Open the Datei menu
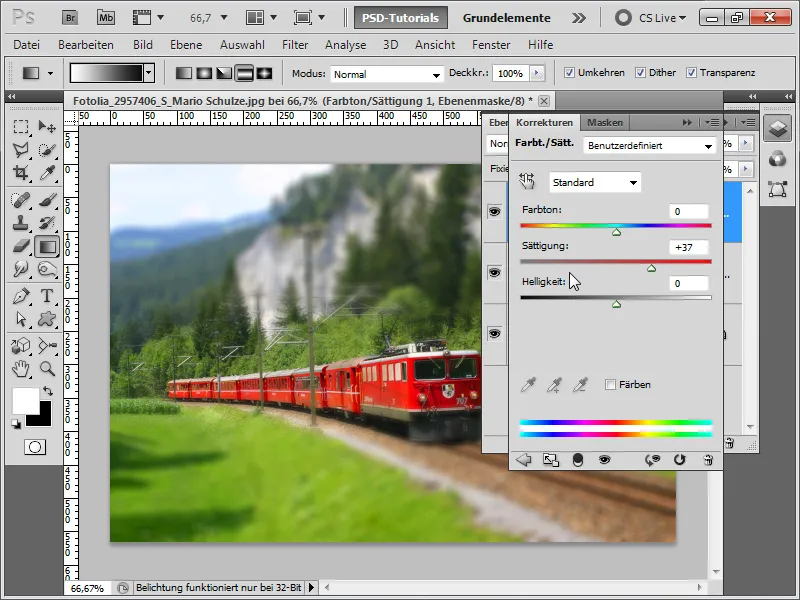800x600 pixels. click(27, 45)
